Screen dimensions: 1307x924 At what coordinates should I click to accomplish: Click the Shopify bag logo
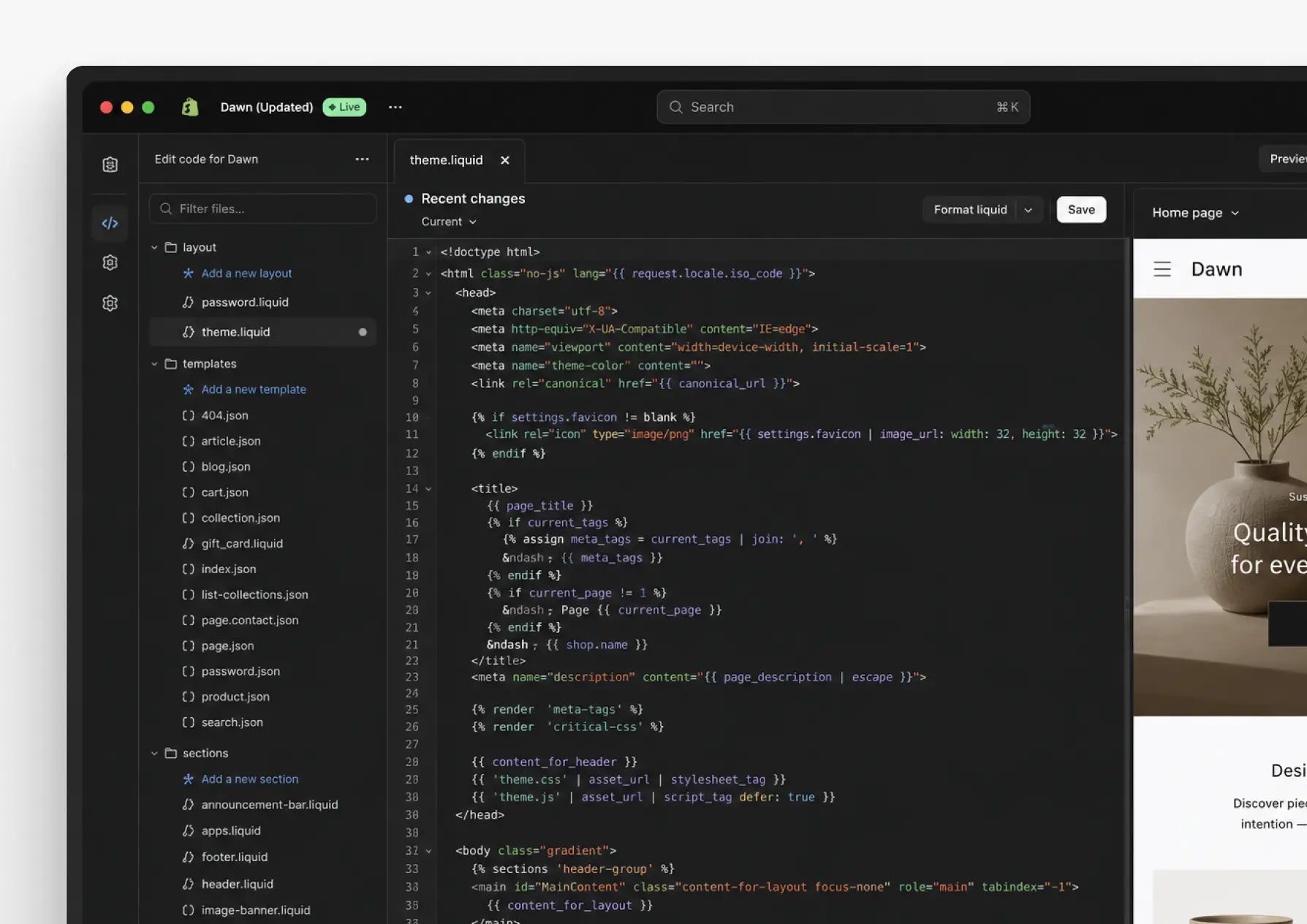[x=190, y=107]
